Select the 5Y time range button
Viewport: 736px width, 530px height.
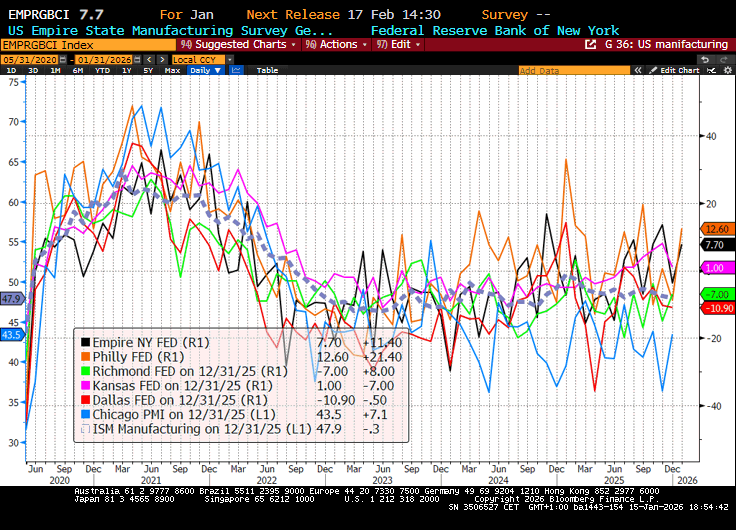(147, 71)
